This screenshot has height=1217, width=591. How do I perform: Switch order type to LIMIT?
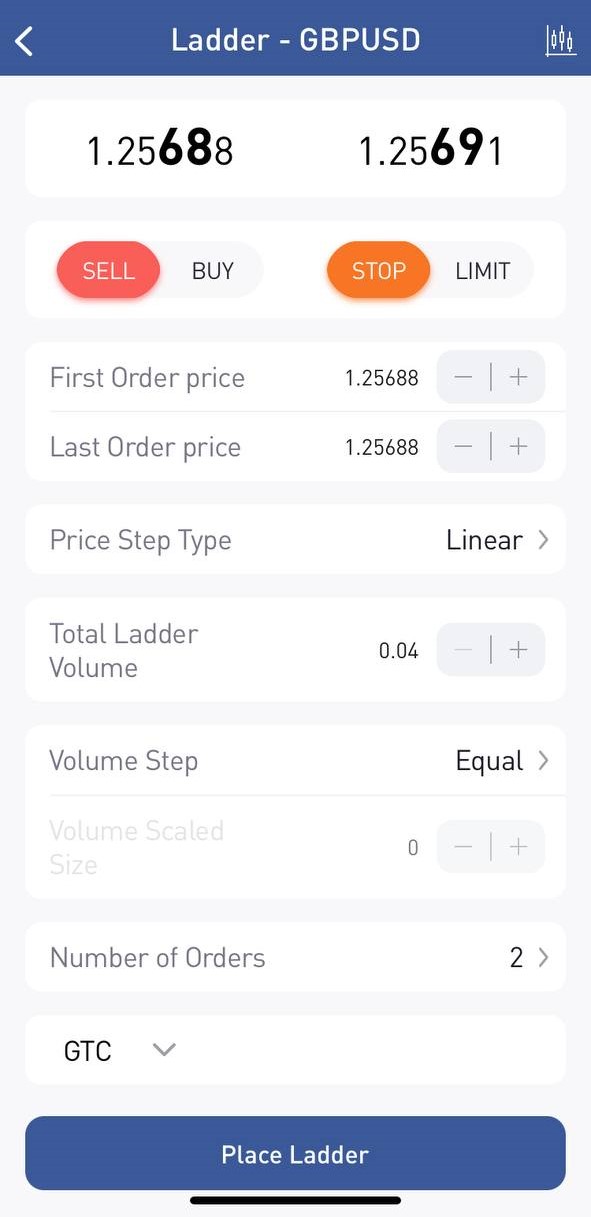[483, 271]
